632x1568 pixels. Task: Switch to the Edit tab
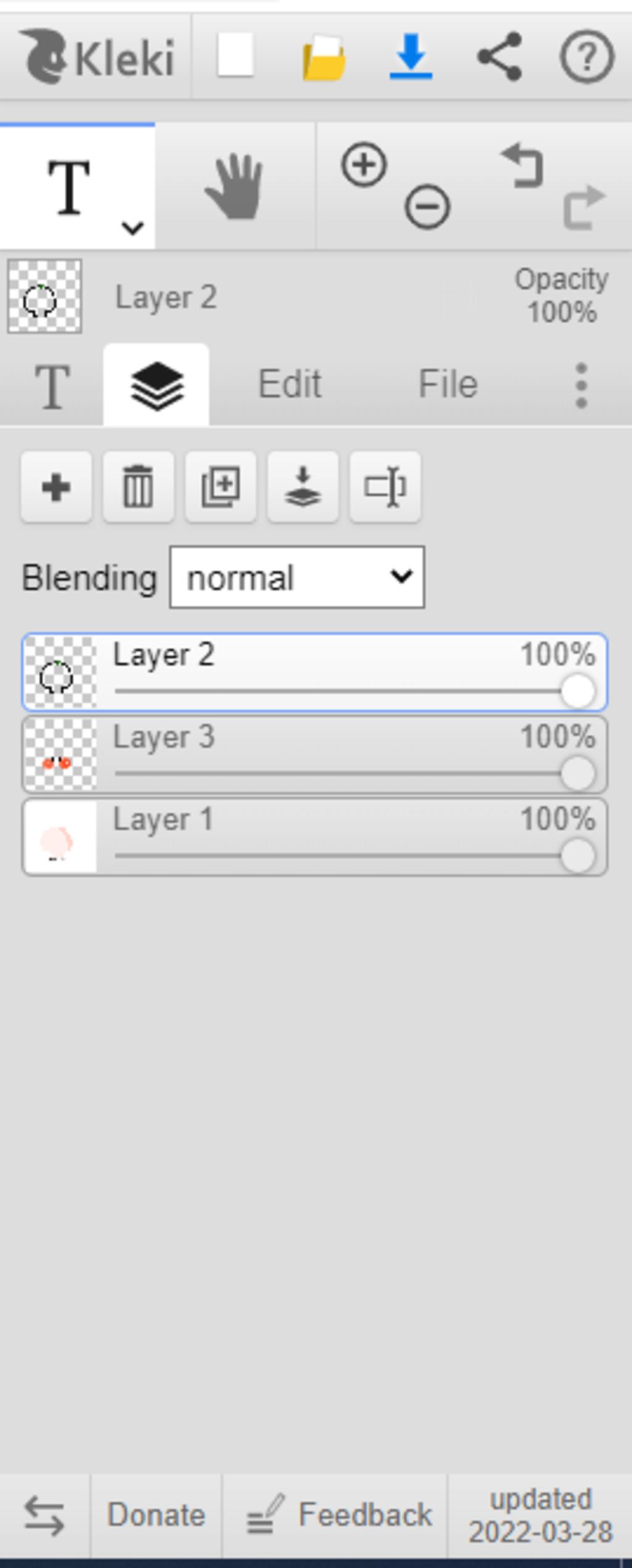coord(289,384)
